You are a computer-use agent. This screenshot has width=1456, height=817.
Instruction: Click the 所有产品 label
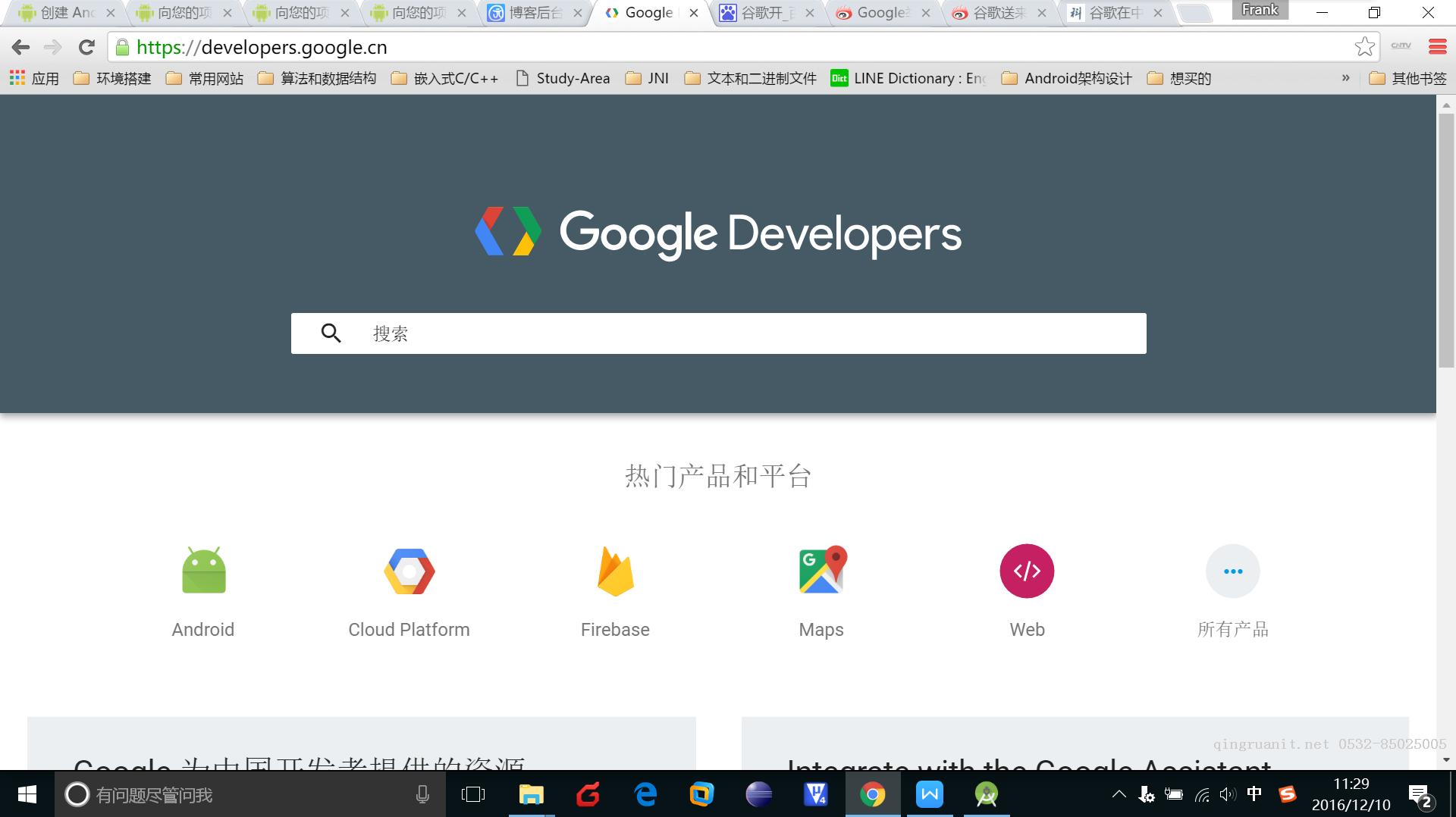[x=1233, y=630]
